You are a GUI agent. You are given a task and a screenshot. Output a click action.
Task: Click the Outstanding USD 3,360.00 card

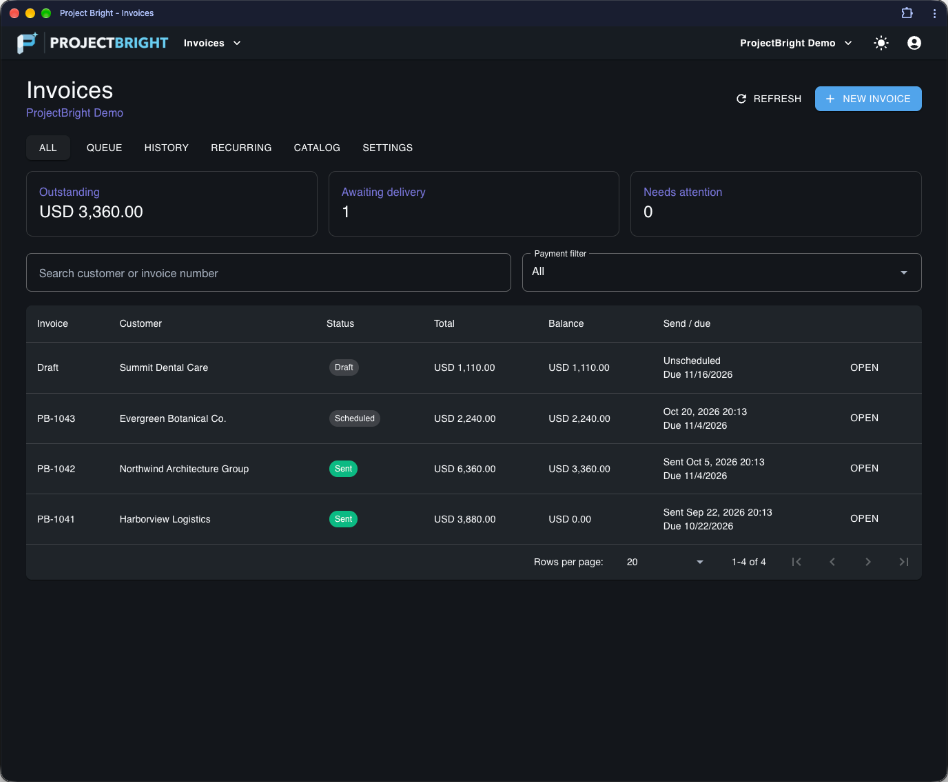[172, 204]
